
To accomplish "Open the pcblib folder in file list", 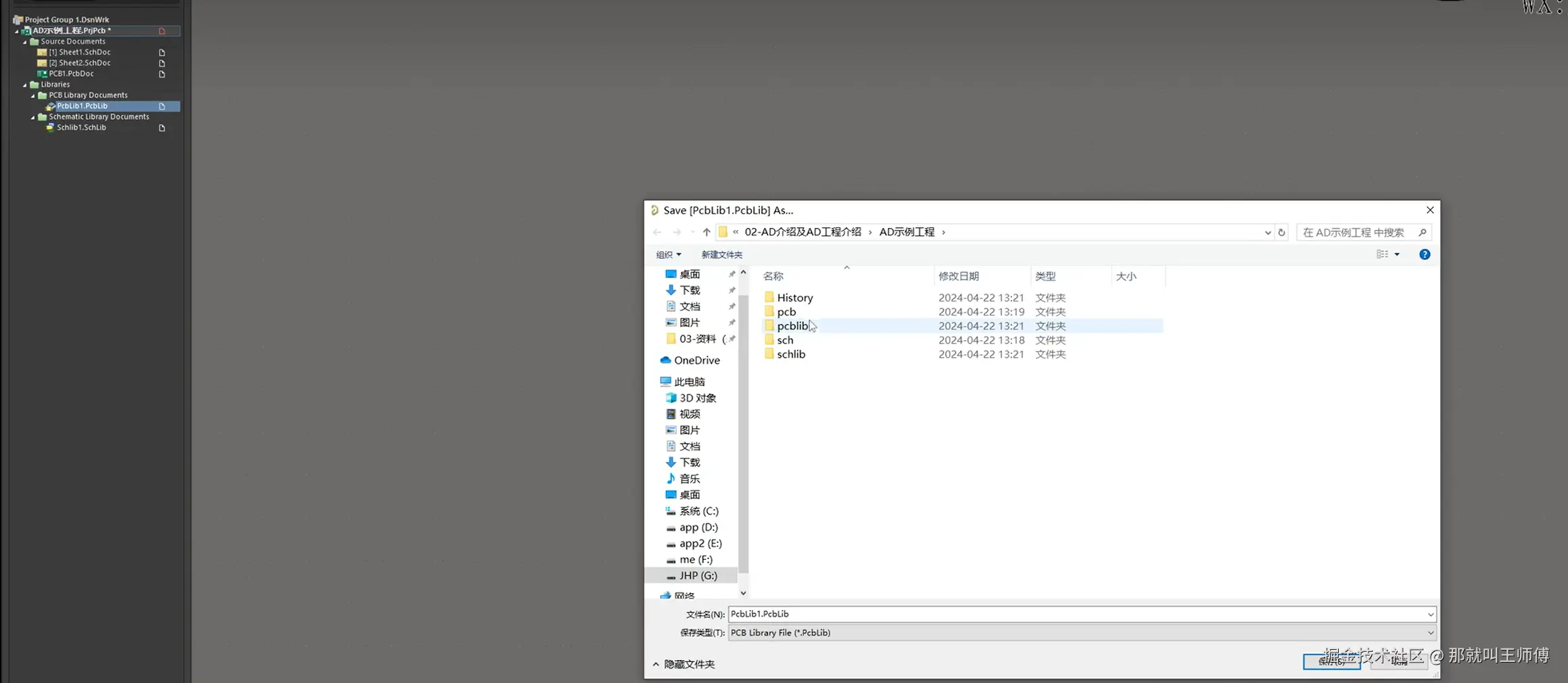I will click(x=792, y=326).
